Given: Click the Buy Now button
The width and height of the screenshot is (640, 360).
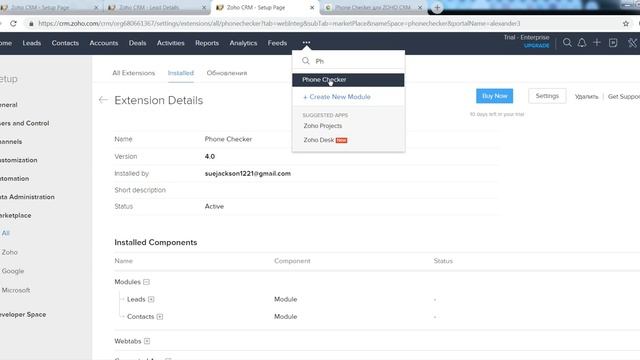Looking at the screenshot, I should [494, 96].
